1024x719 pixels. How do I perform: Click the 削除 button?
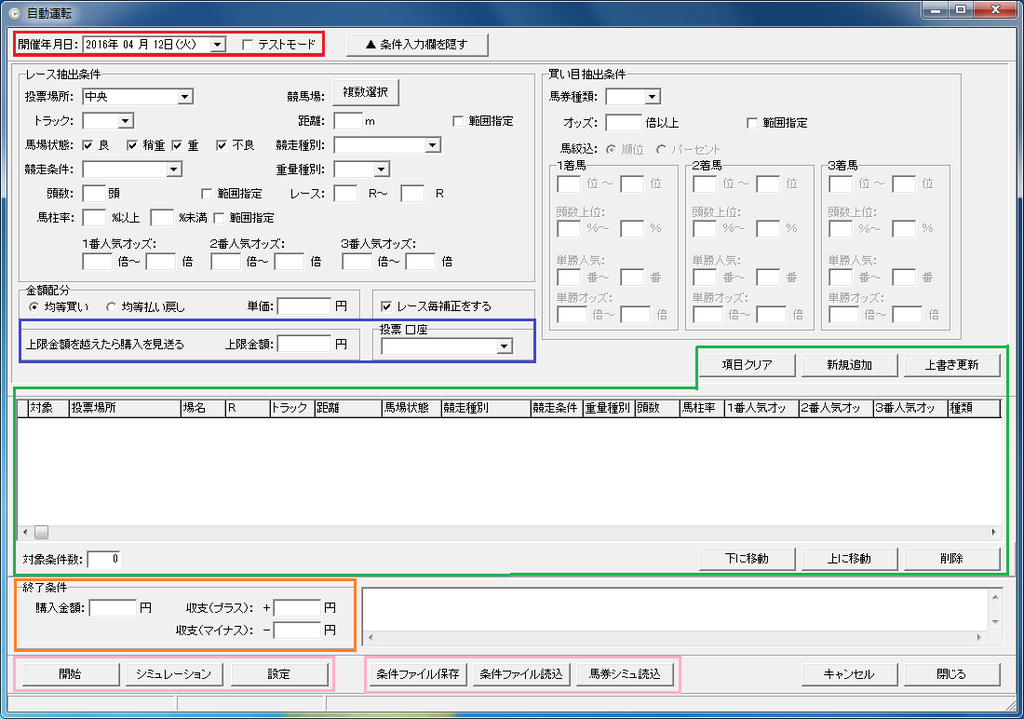tap(952, 559)
